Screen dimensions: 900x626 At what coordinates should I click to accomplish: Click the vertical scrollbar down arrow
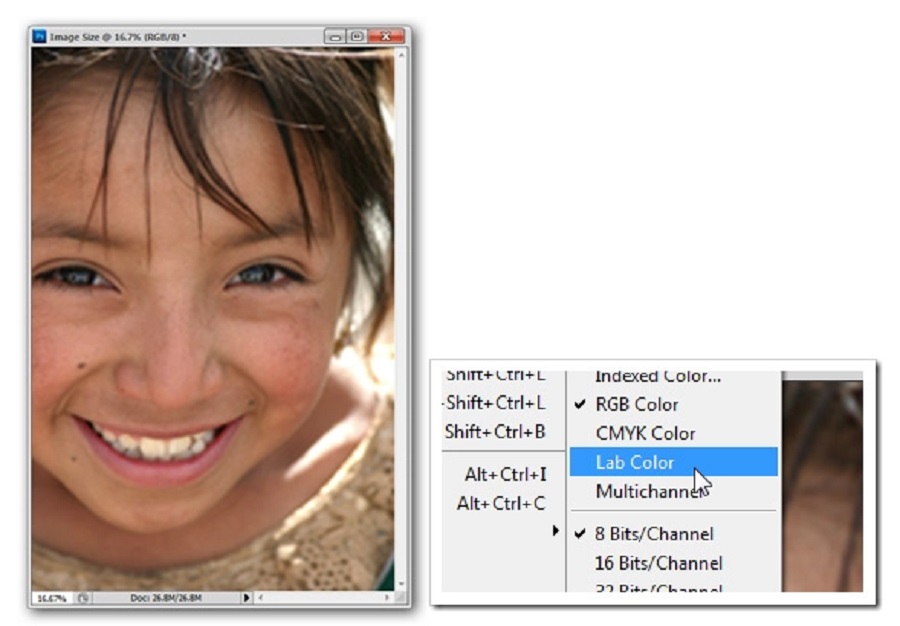pyautogui.click(x=401, y=583)
